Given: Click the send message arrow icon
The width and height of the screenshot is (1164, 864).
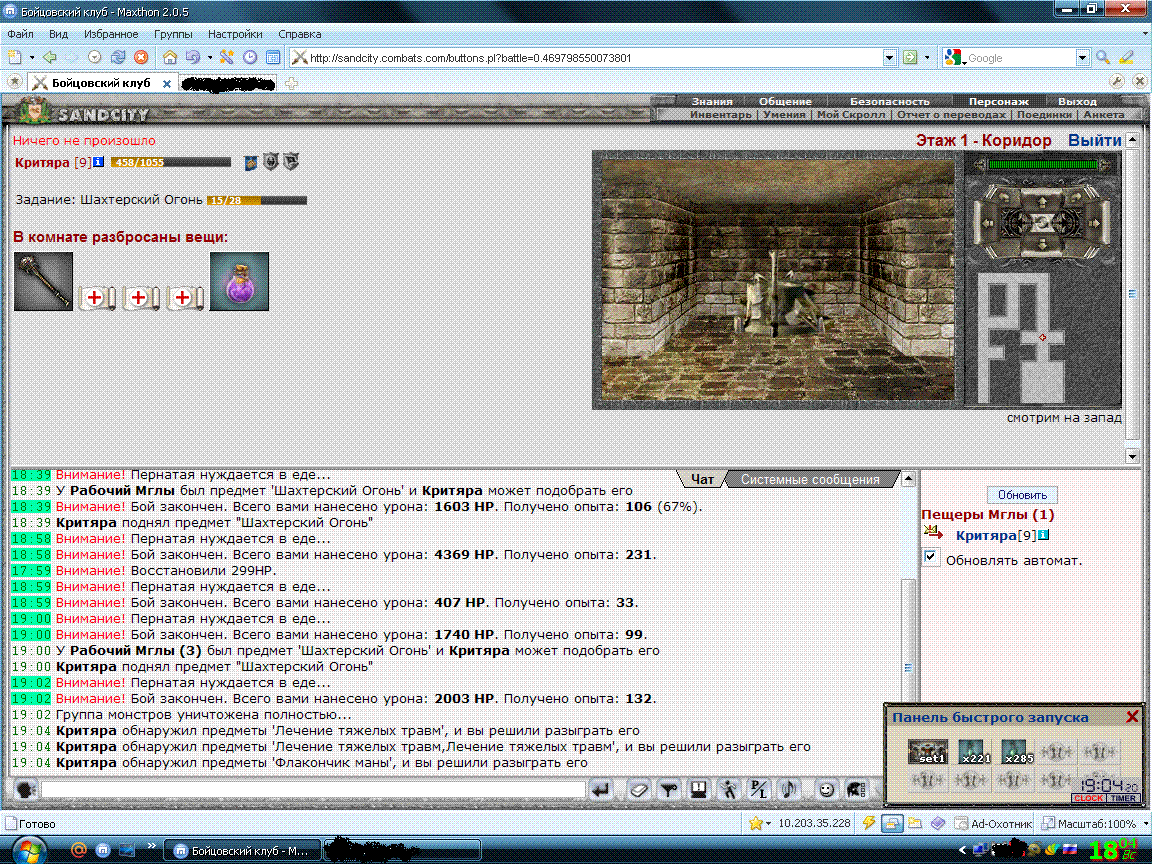Looking at the screenshot, I should pyautogui.click(x=601, y=790).
